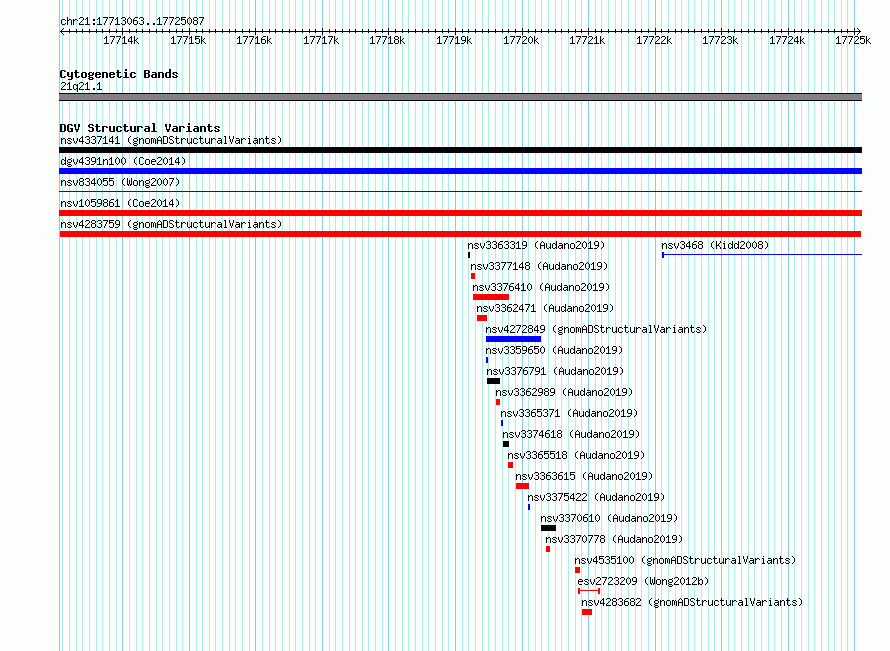
Task: Click the nsv4337141 gnomAD variant label
Action: (x=171, y=140)
